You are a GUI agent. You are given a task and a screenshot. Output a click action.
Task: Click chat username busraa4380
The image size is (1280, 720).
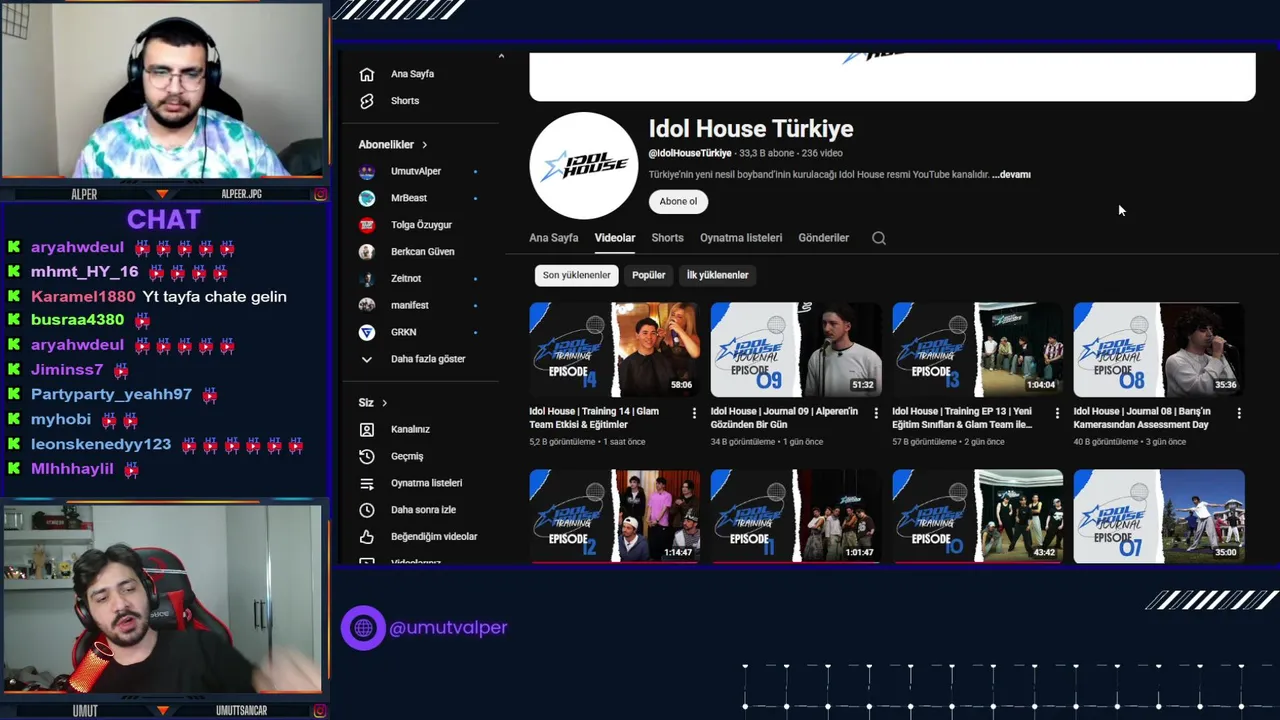click(77, 320)
